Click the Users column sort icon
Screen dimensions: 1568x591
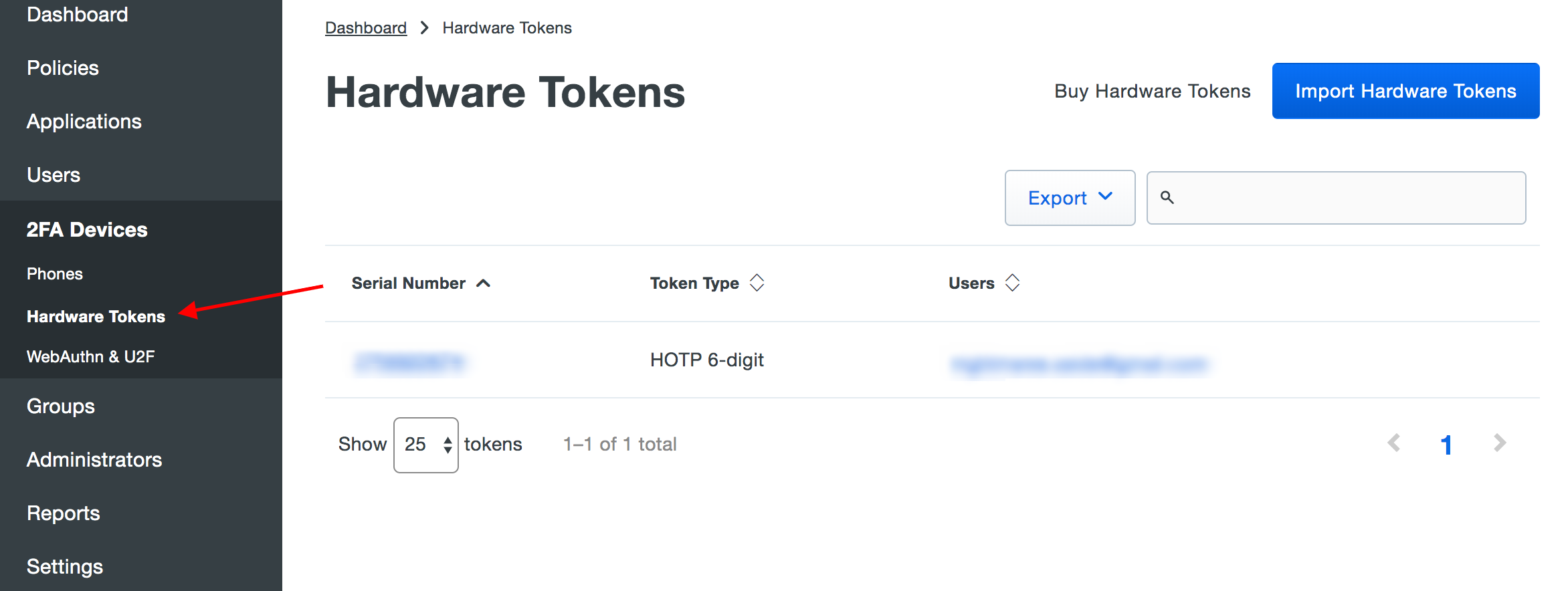click(x=1012, y=283)
